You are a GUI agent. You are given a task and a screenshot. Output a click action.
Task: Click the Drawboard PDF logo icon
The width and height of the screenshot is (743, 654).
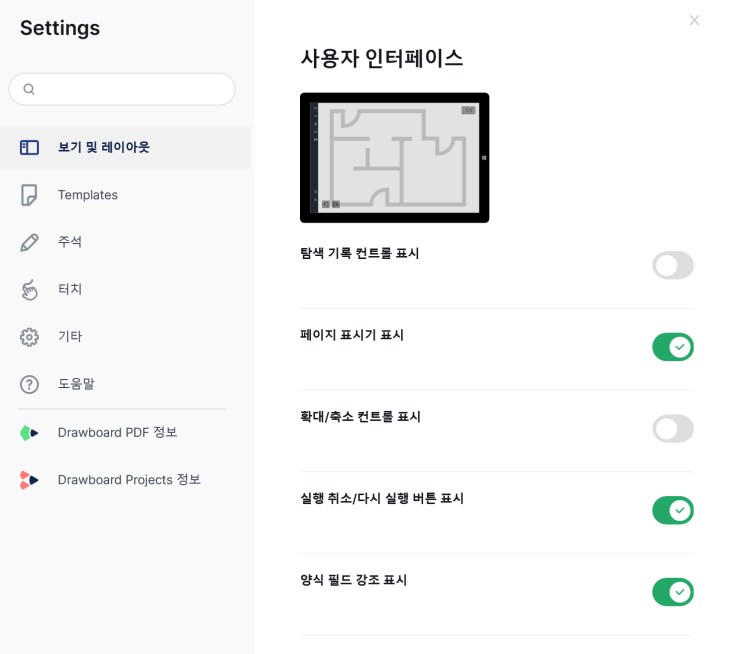tap(29, 433)
